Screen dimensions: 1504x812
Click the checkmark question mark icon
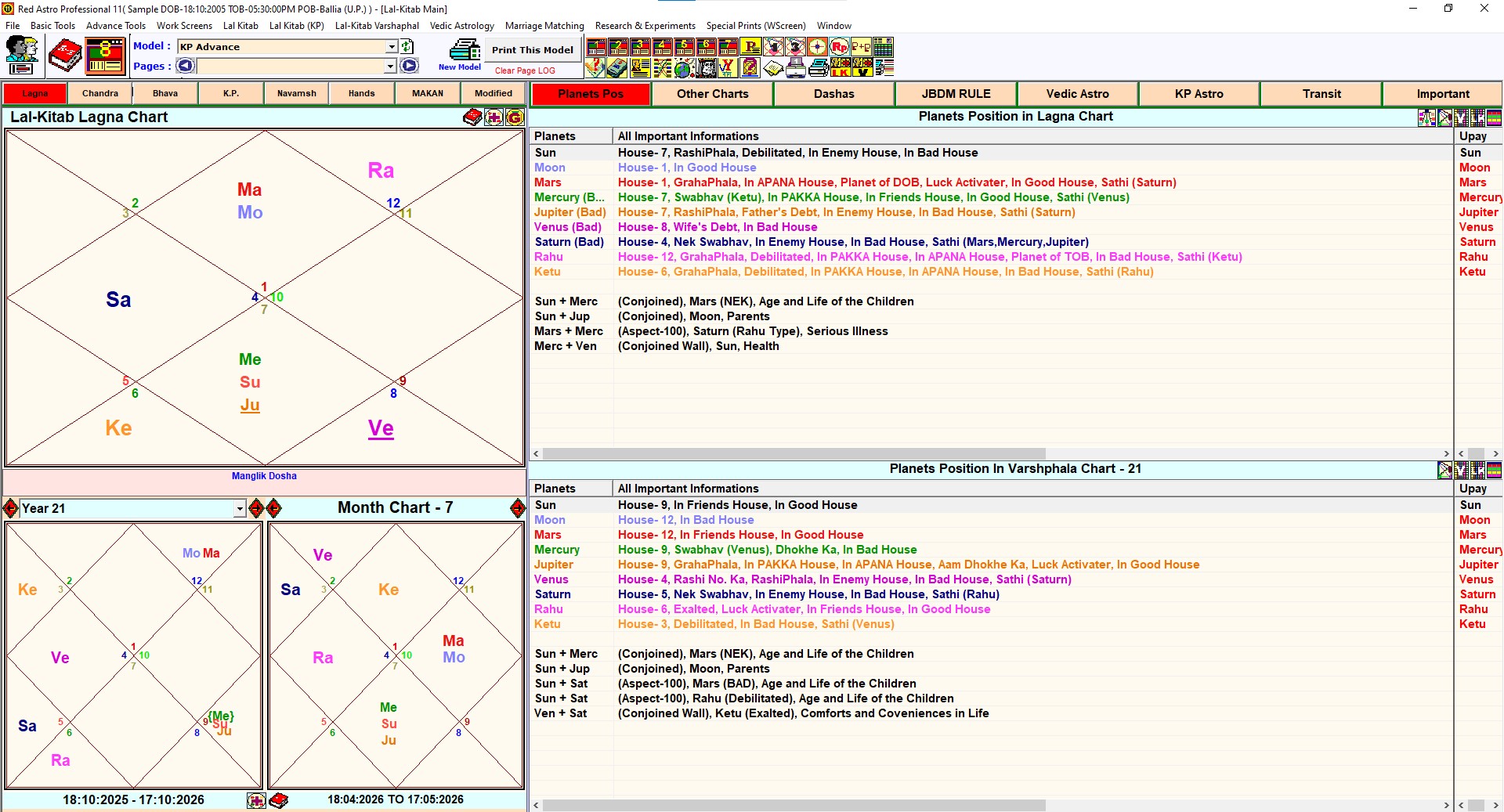tap(596, 68)
